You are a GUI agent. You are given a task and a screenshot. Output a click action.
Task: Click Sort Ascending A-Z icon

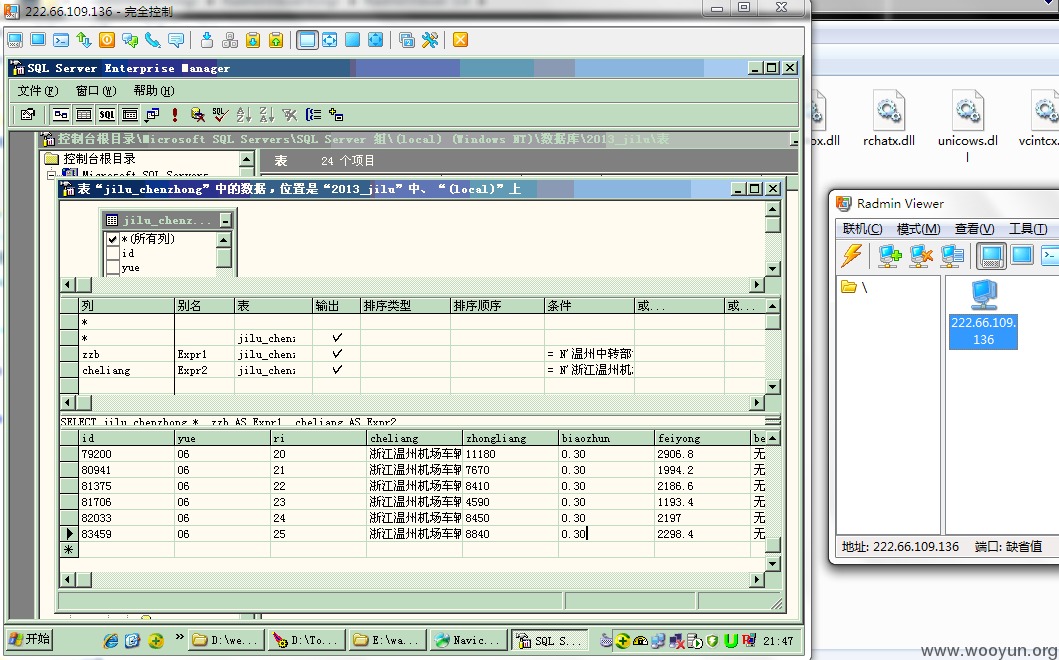coord(244,115)
